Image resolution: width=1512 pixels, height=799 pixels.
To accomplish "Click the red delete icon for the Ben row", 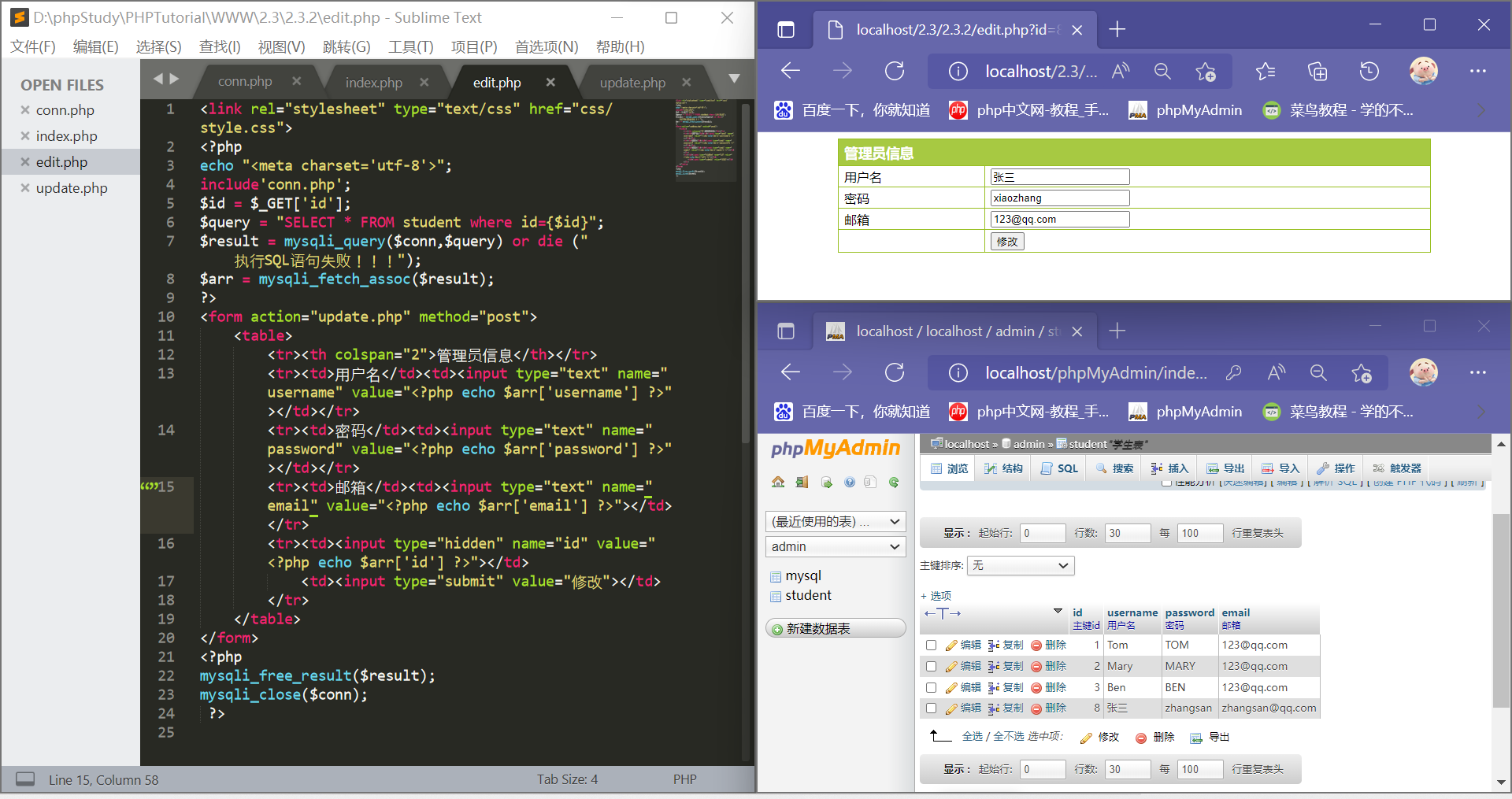I will pos(1036,688).
